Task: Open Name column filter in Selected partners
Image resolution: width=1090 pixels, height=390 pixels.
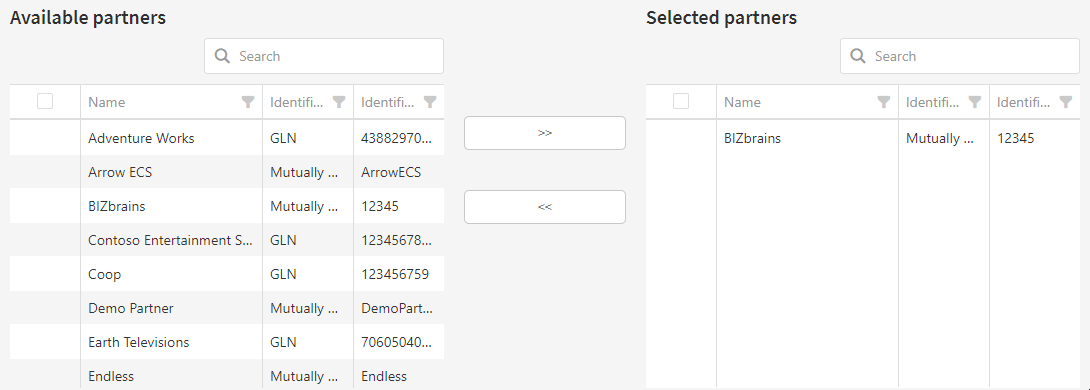Action: 884,102
